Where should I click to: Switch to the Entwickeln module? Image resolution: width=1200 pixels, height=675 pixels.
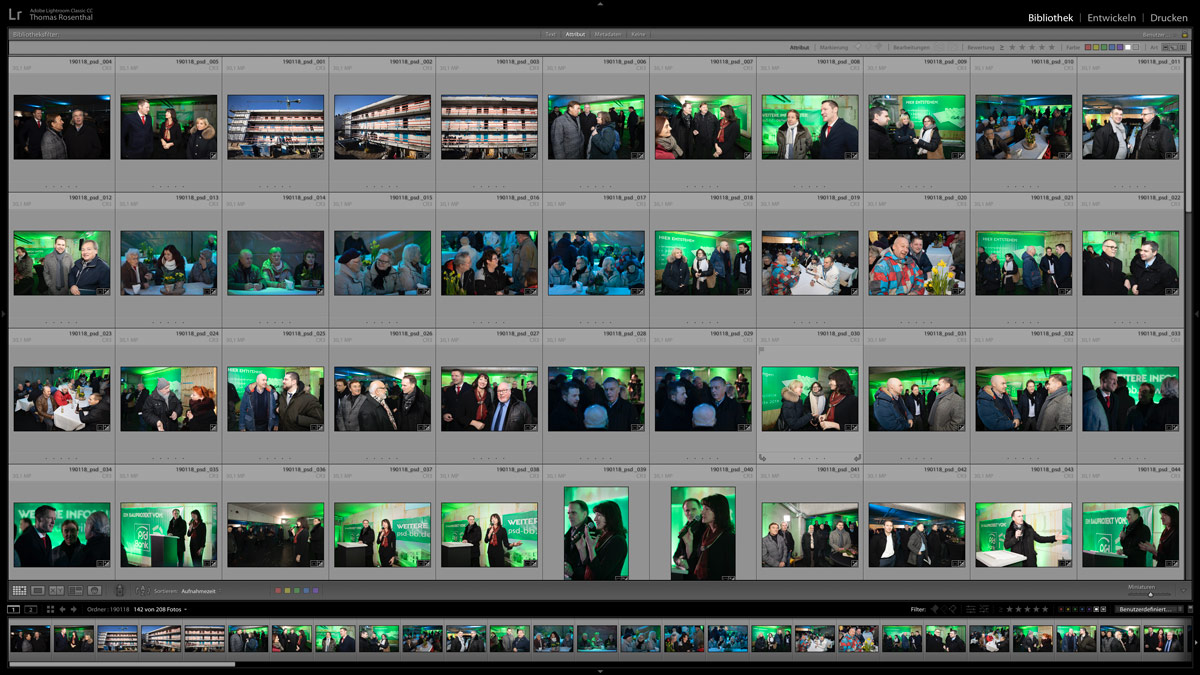pyautogui.click(x=1111, y=18)
